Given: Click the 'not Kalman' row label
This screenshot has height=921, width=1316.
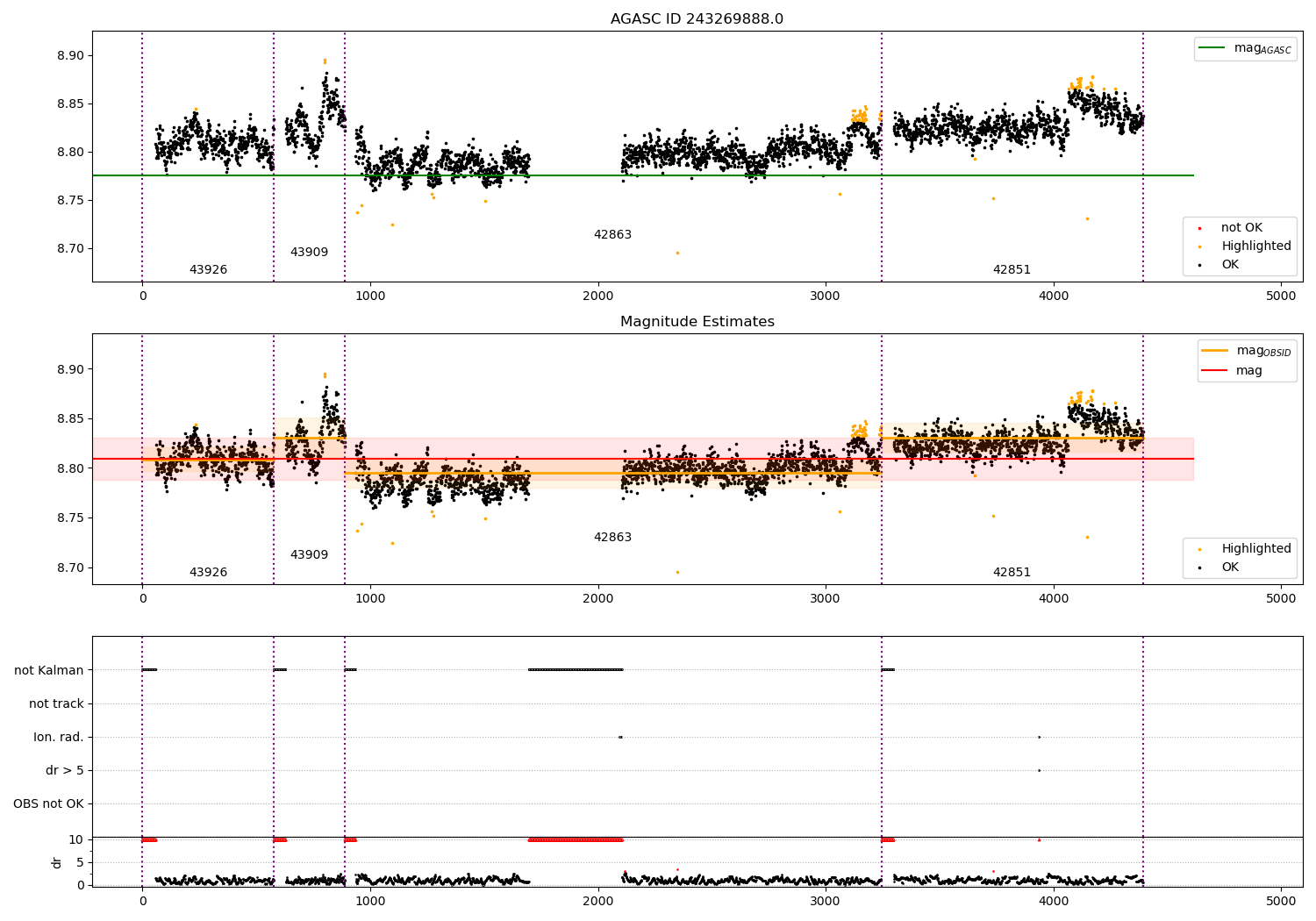Looking at the screenshot, I should (x=49, y=670).
